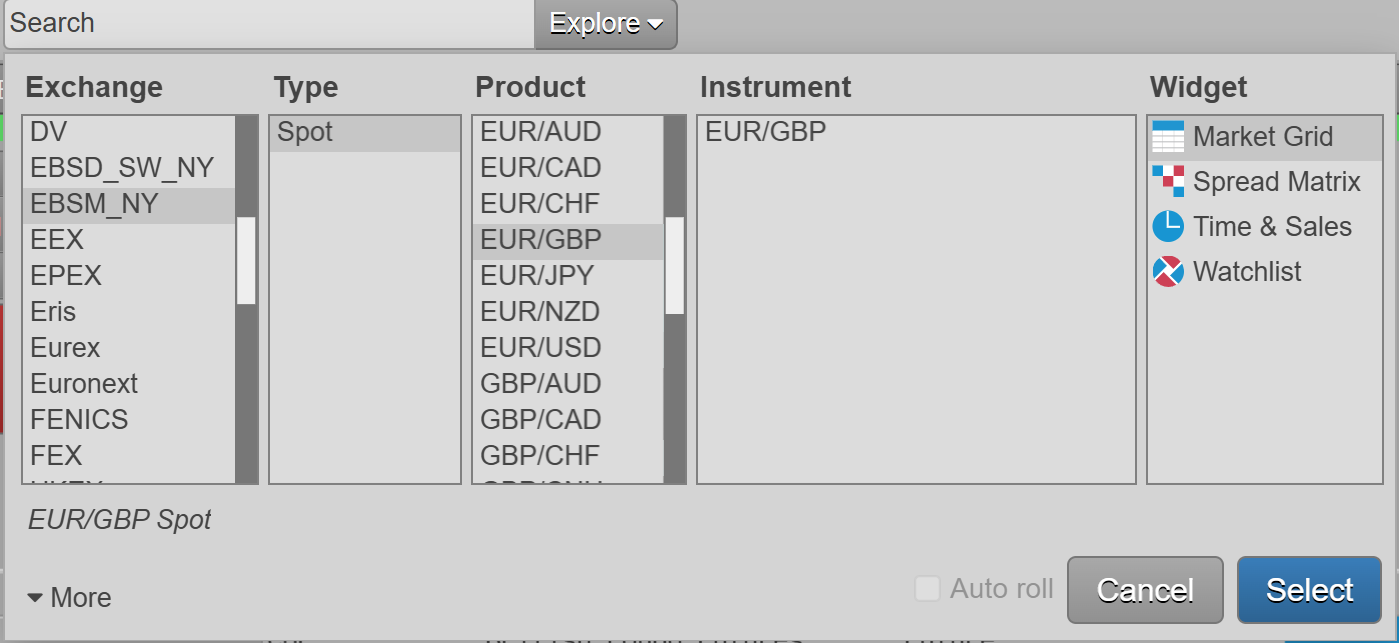Click the Exchange list scrollbar thumb
This screenshot has width=1399, height=643.
tap(246, 260)
